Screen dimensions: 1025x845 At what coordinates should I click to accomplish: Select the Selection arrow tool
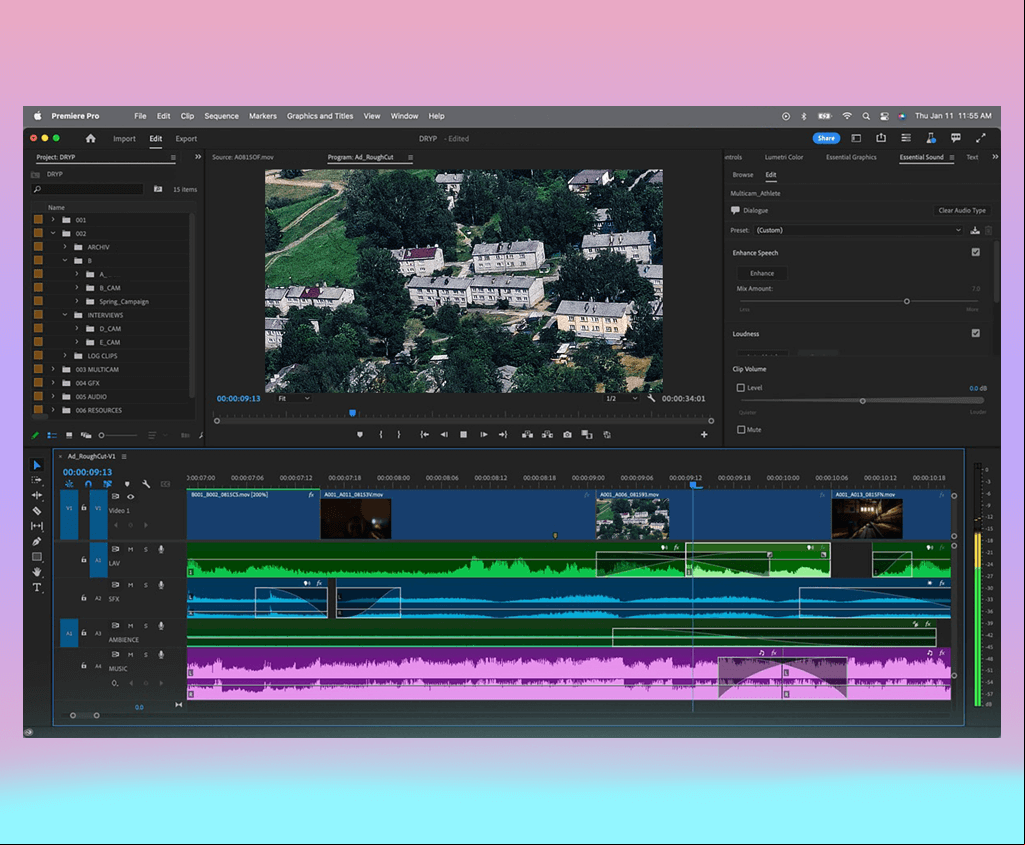tap(37, 465)
